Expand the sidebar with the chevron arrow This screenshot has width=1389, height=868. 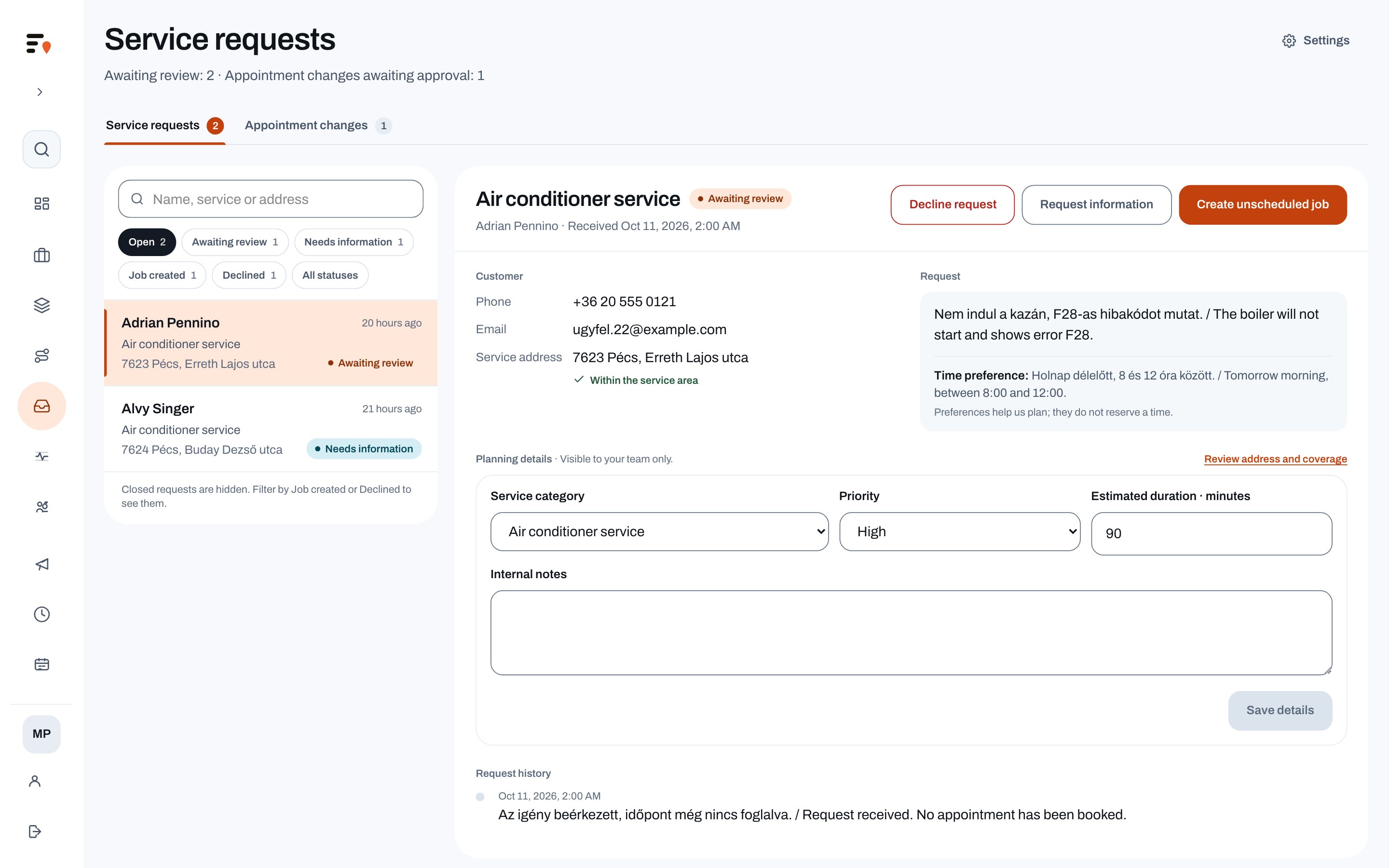[x=40, y=92]
